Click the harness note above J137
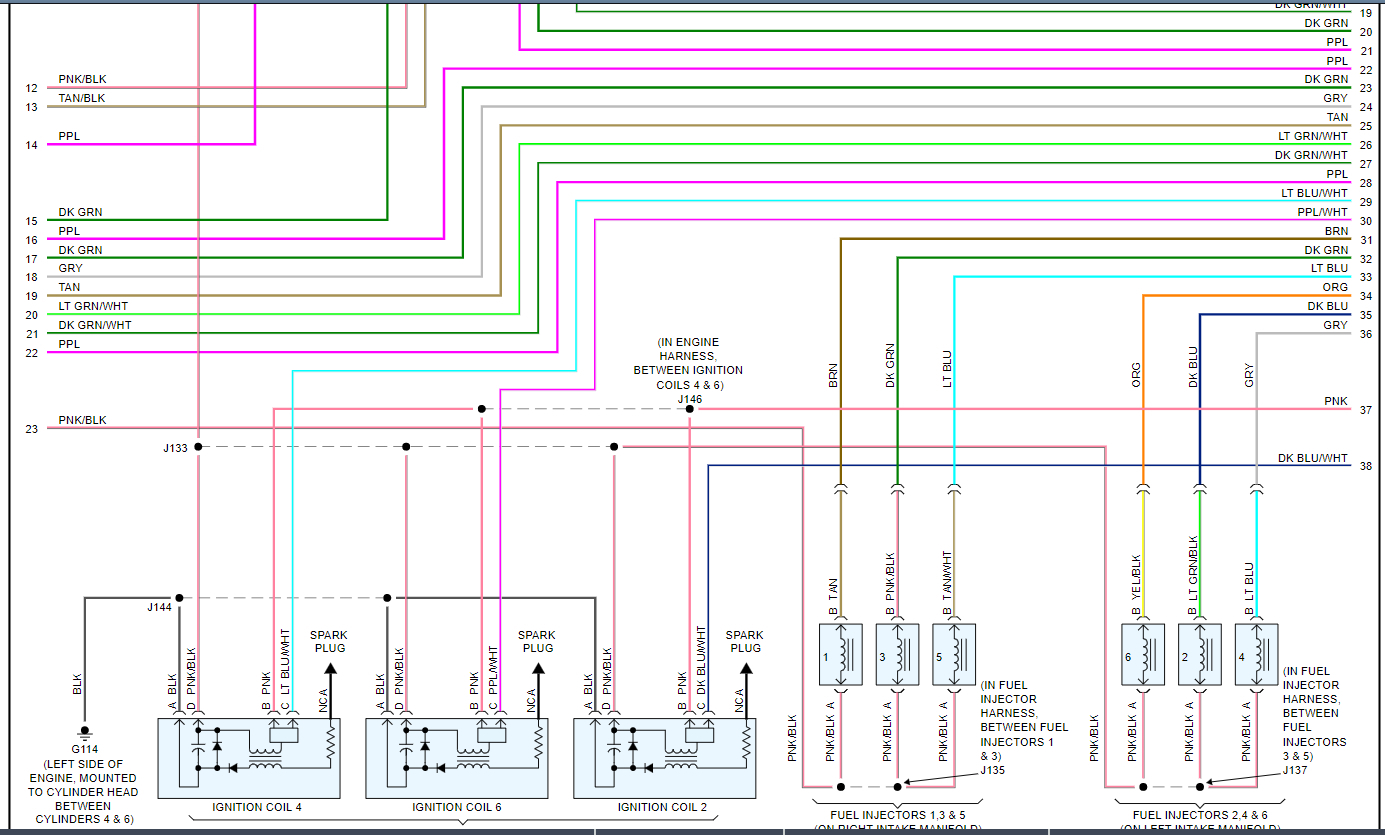Screen dimensions: 1385x835 point(1314,713)
